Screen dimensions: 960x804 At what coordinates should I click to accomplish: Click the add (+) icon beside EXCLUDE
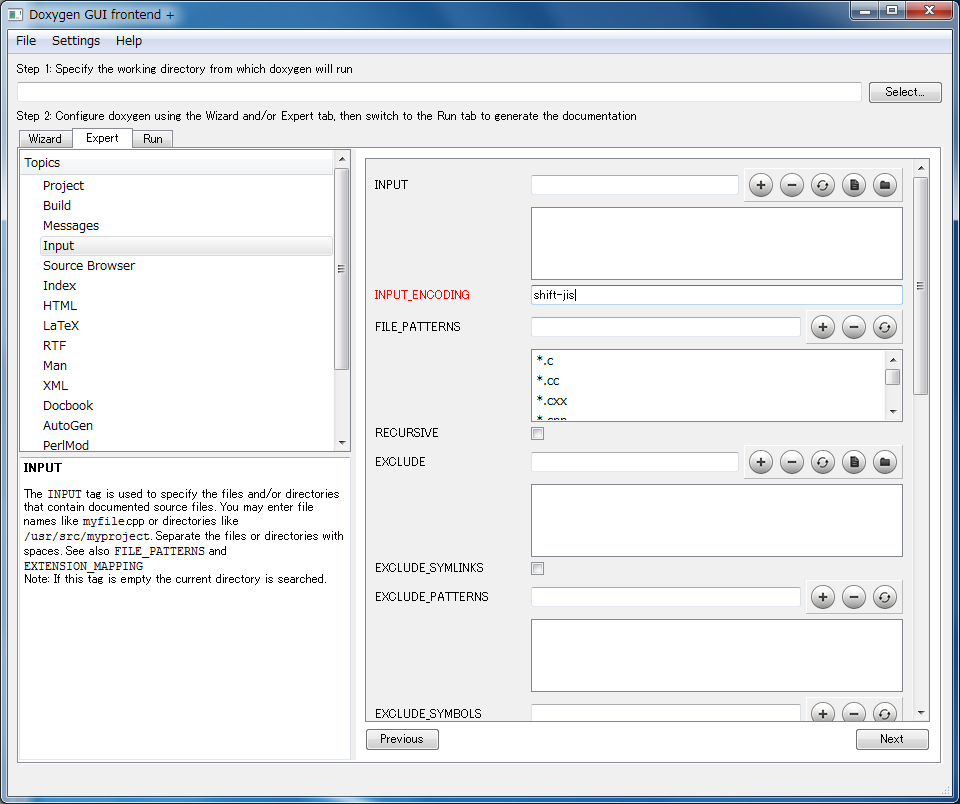[x=761, y=462]
